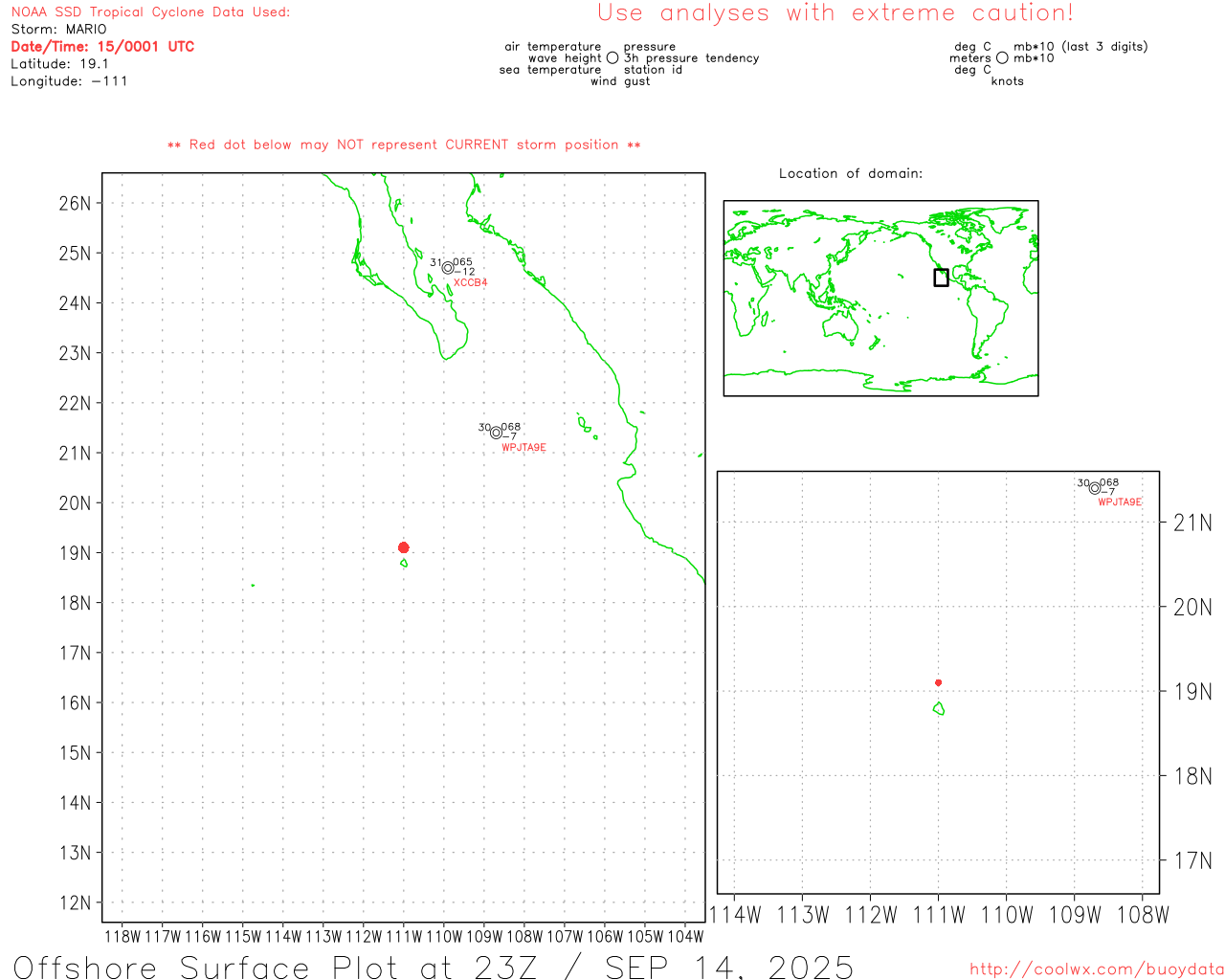Click the WPJTA9E label on main map
Screen dimensions: 1225x980
tap(523, 448)
